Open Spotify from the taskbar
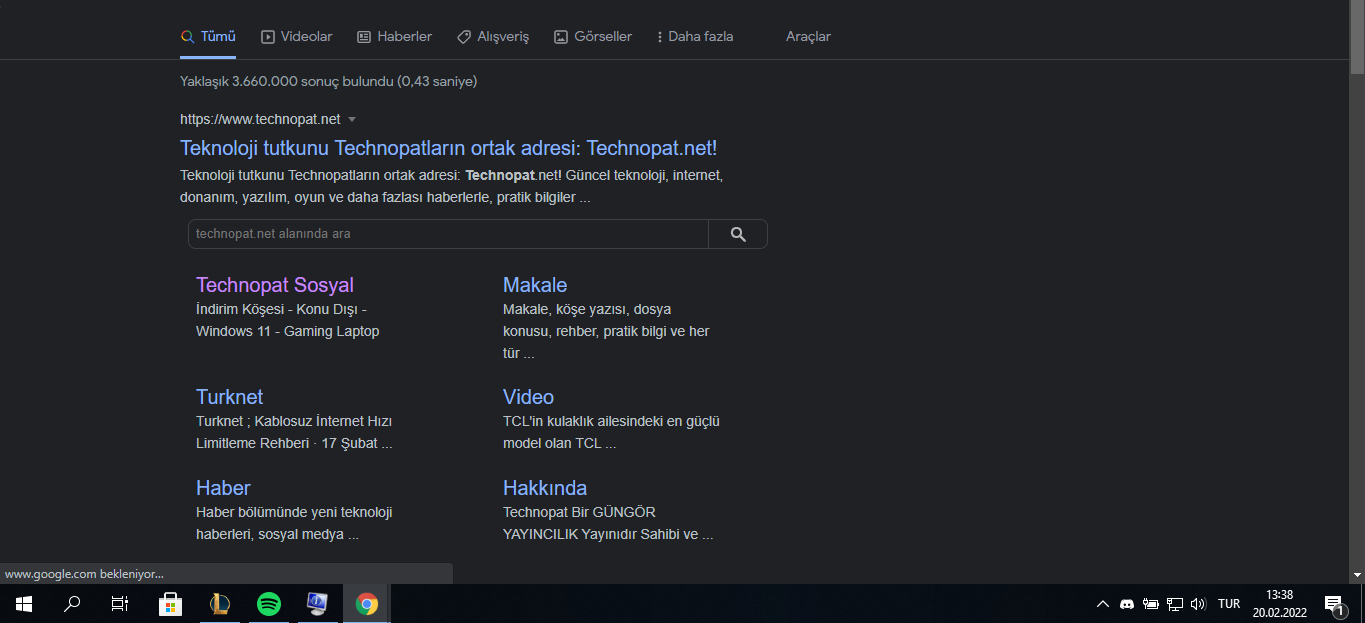 (268, 604)
